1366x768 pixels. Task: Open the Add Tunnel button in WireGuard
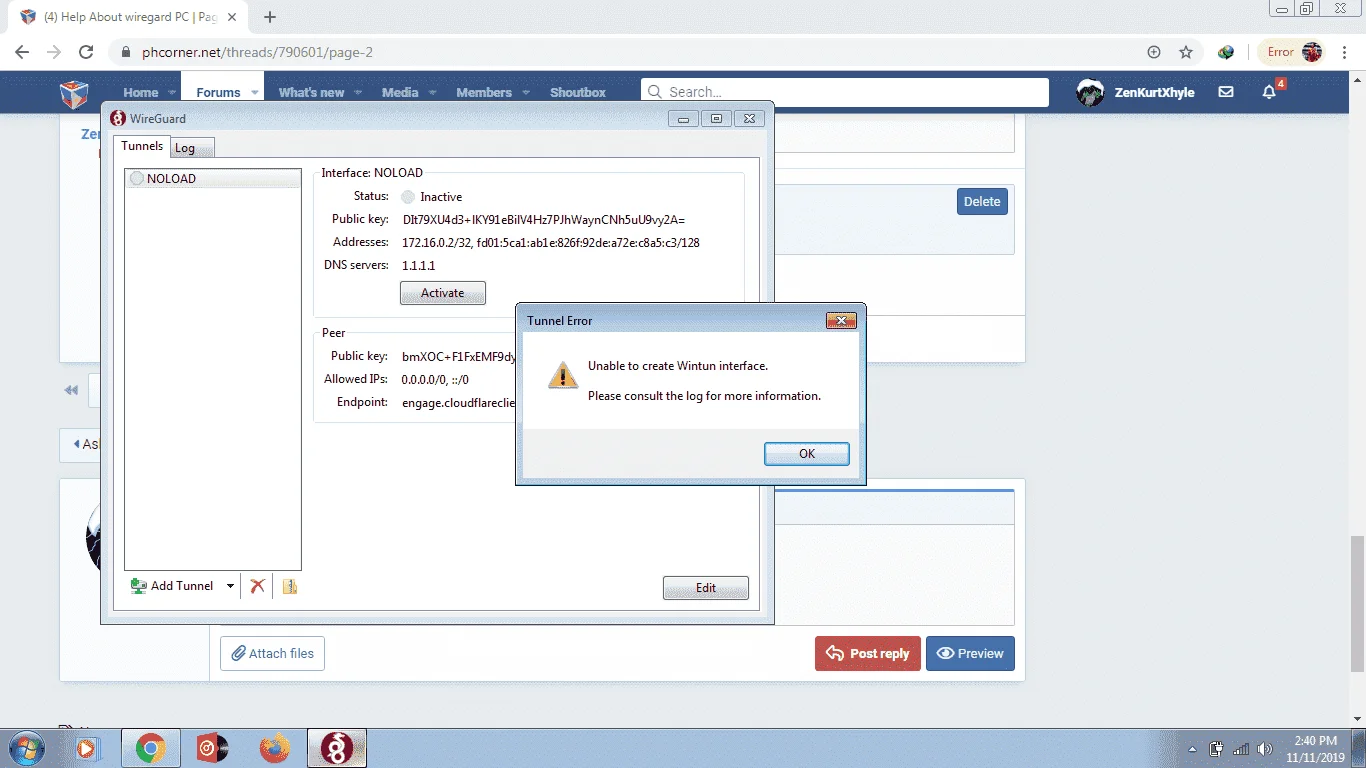(x=172, y=586)
